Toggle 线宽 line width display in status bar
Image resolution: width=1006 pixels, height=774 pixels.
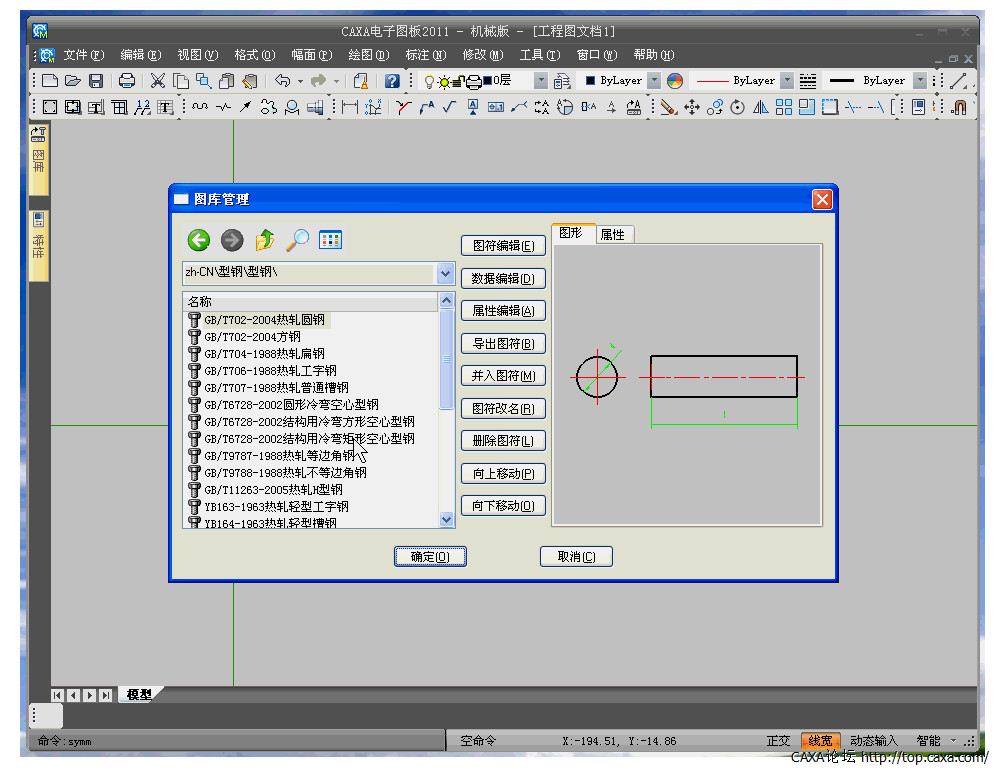coord(821,741)
